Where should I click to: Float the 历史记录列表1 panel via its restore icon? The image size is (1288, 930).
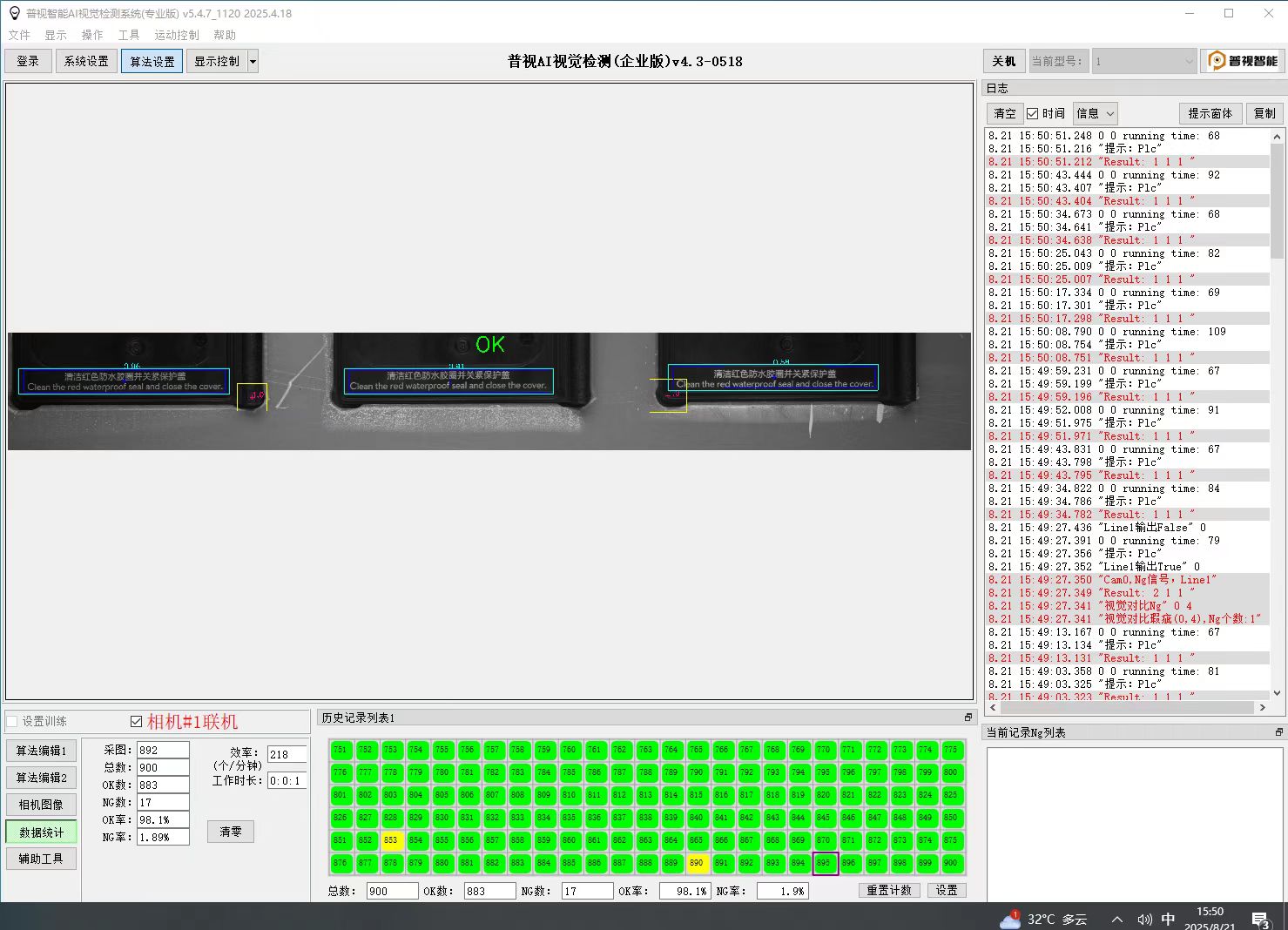[x=968, y=718]
